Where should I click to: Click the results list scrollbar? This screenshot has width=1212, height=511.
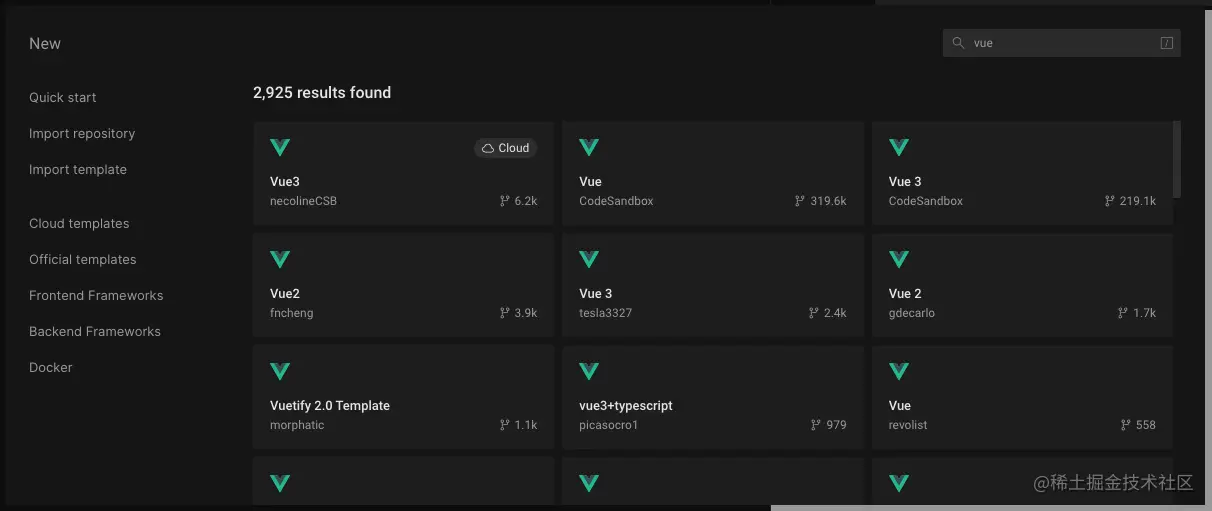(1177, 160)
